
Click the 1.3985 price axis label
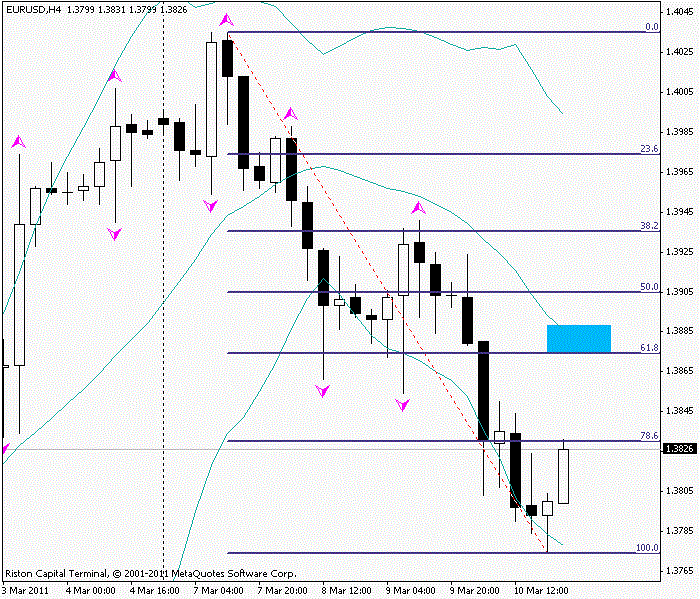[x=679, y=132]
